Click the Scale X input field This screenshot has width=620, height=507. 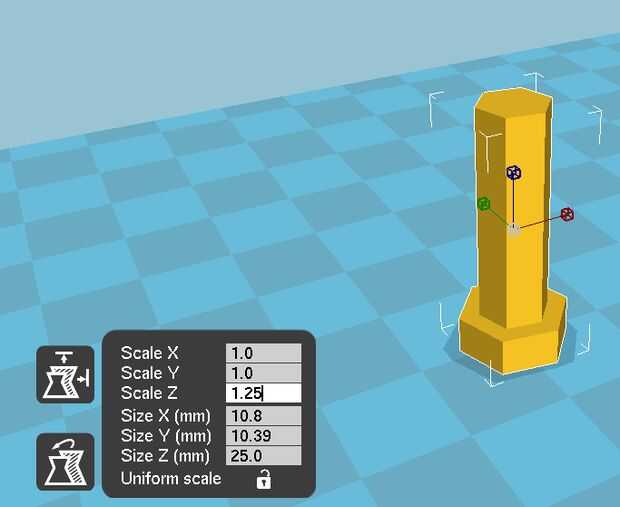pyautogui.click(x=263, y=353)
